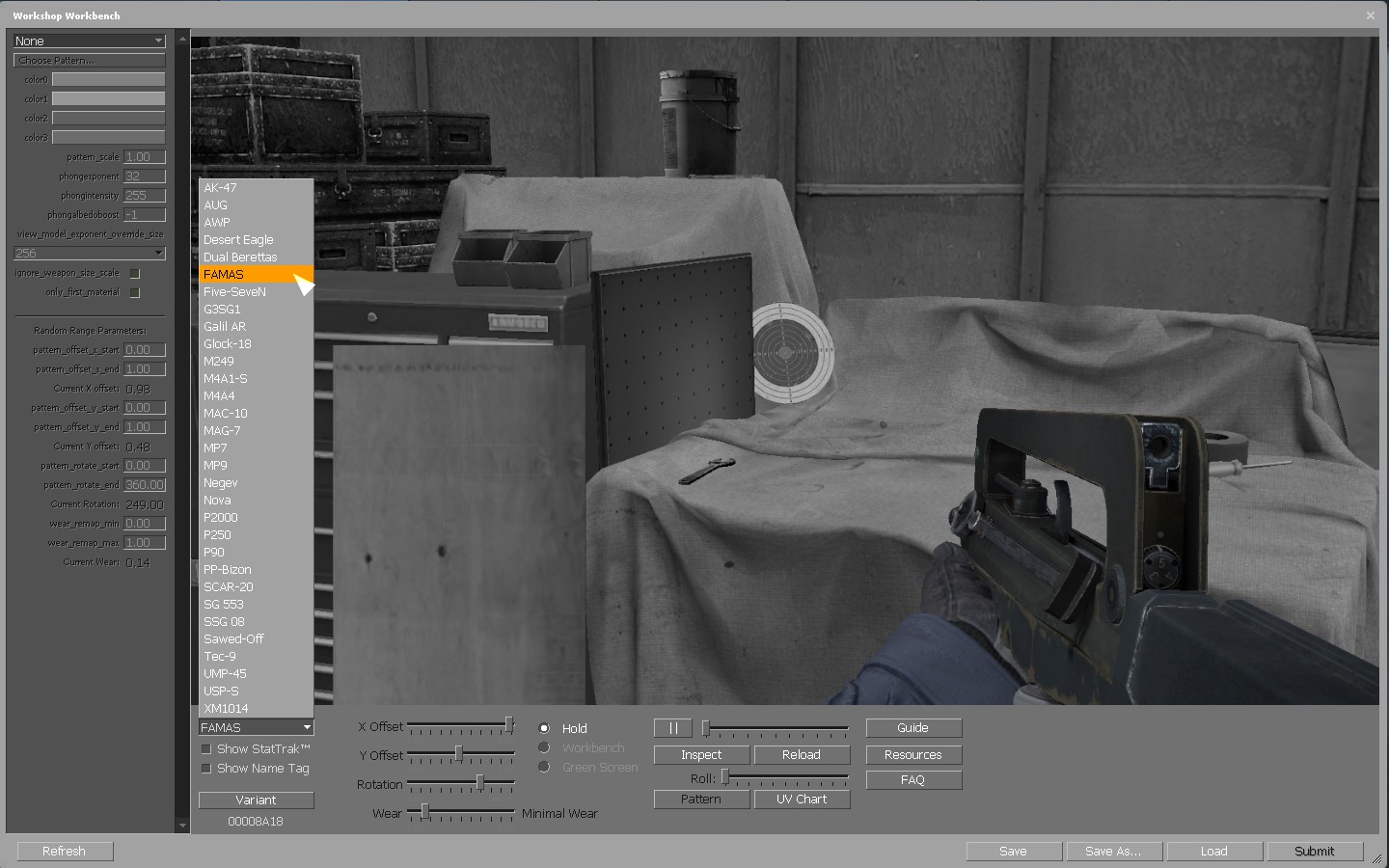Viewport: 1389px width, 868px height.
Task: Pick AUG from the weapon list
Action: point(257,205)
